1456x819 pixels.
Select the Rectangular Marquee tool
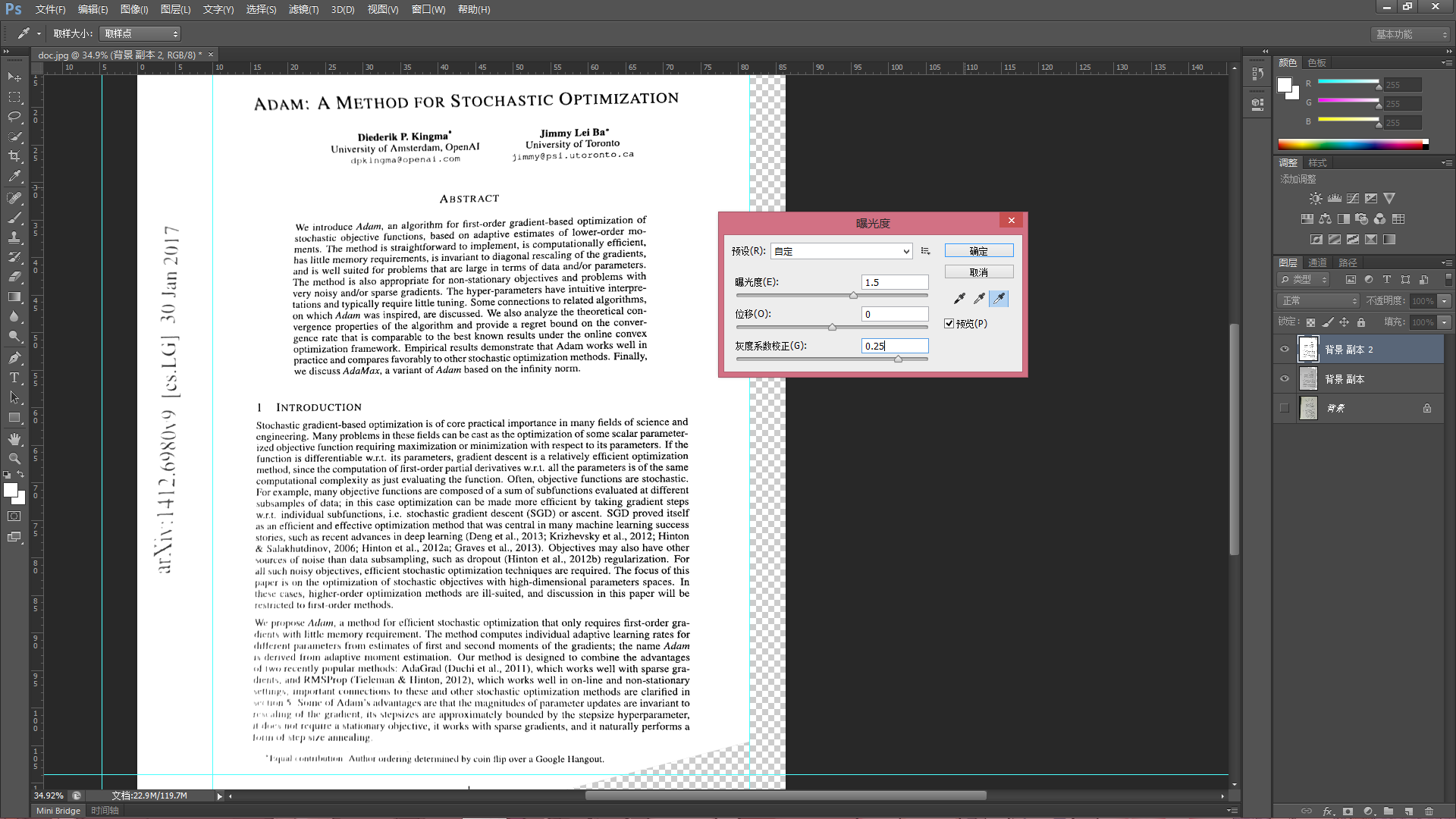(x=14, y=97)
